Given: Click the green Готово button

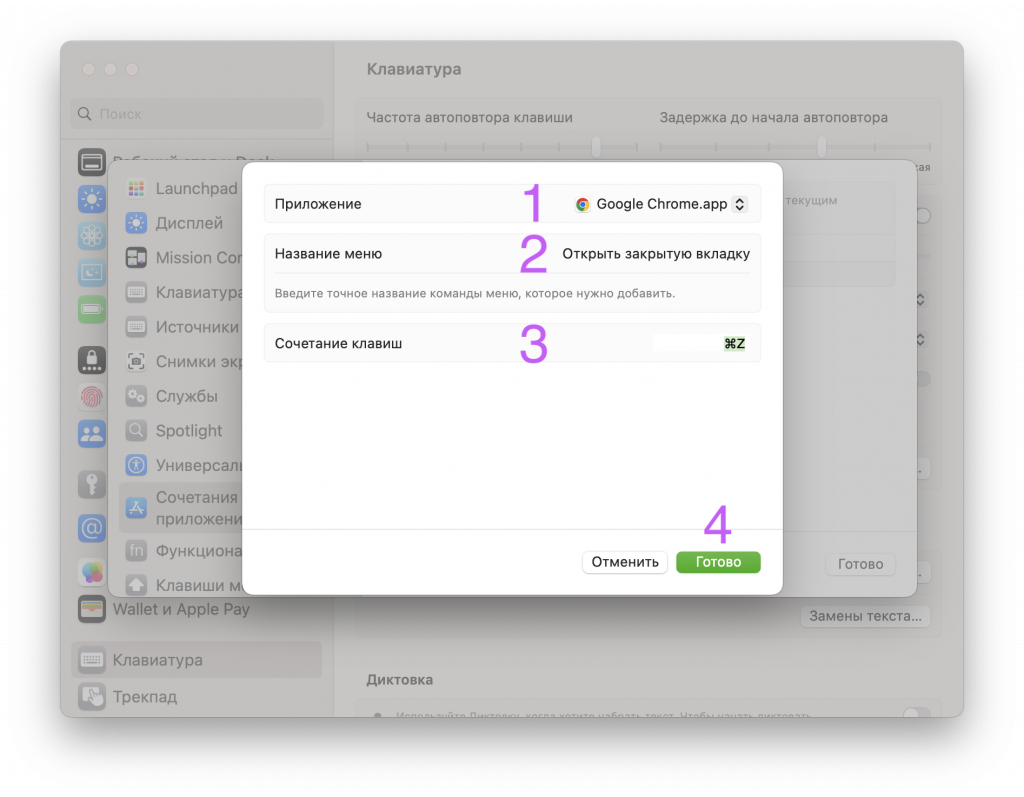Looking at the screenshot, I should tap(718, 562).
